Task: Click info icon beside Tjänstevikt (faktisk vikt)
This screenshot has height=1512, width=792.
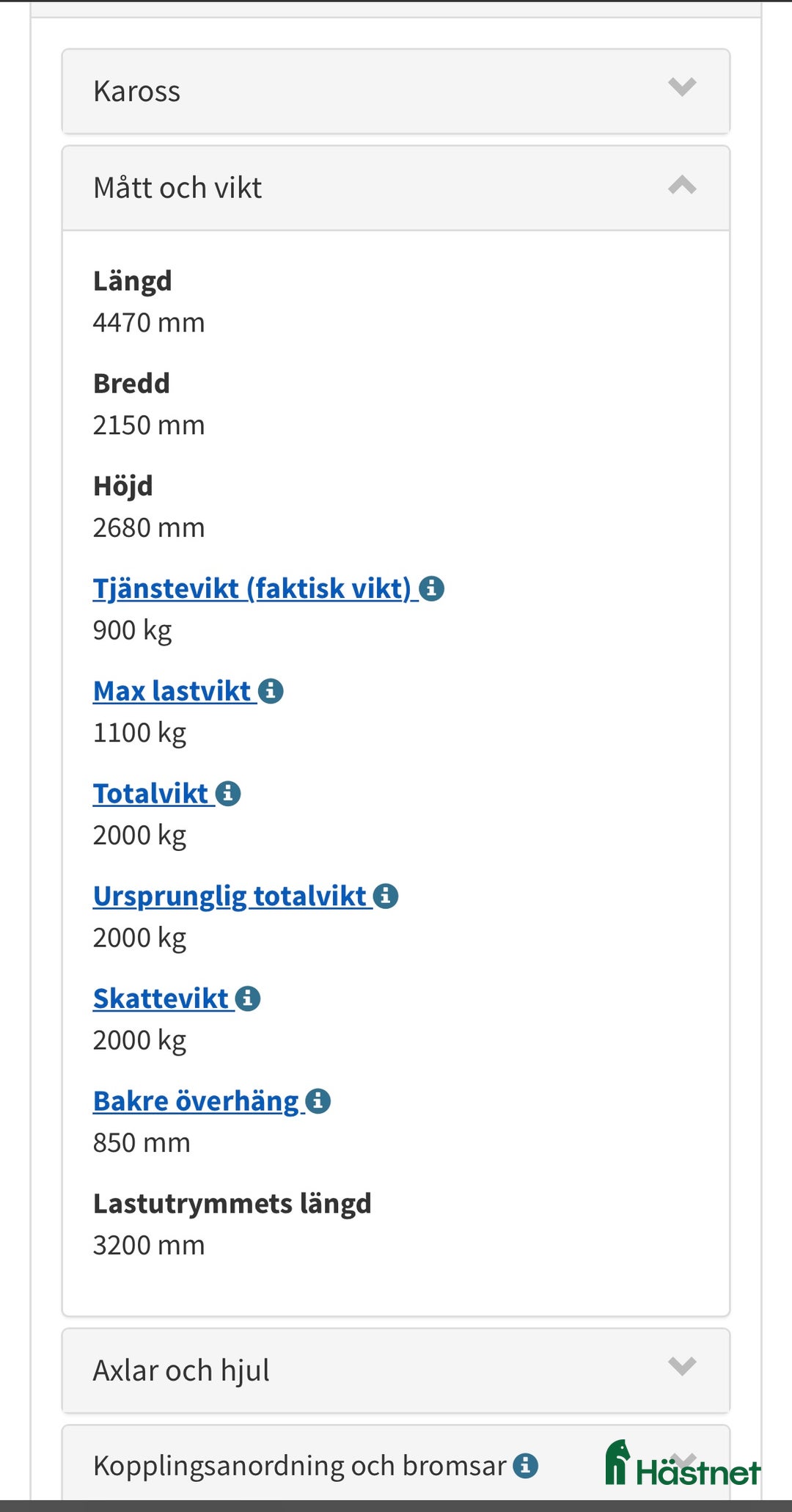Action: (431, 588)
